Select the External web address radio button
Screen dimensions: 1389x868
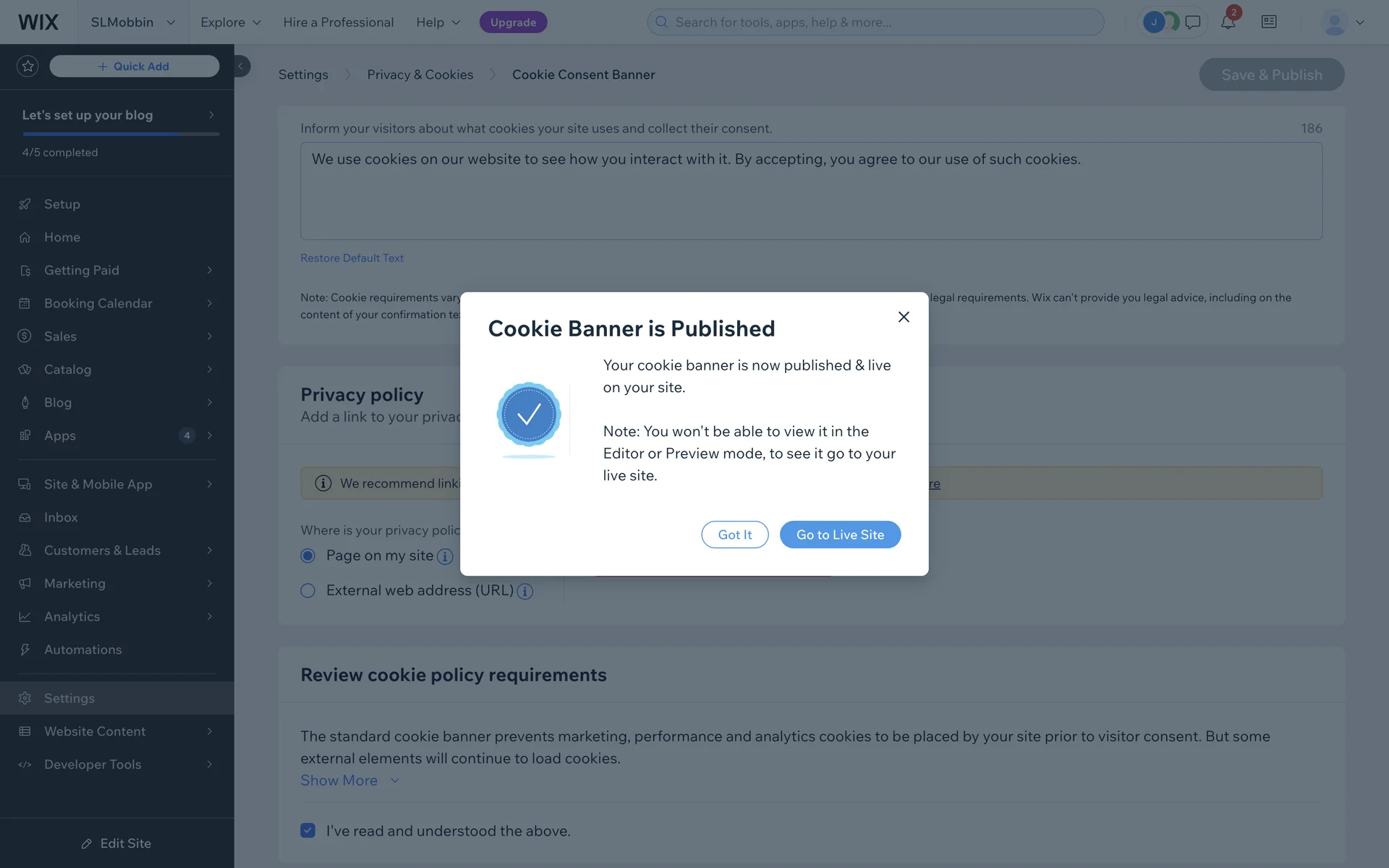click(x=308, y=590)
